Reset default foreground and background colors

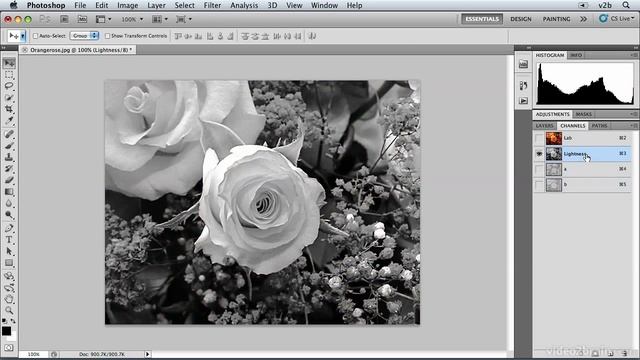pos(4,321)
